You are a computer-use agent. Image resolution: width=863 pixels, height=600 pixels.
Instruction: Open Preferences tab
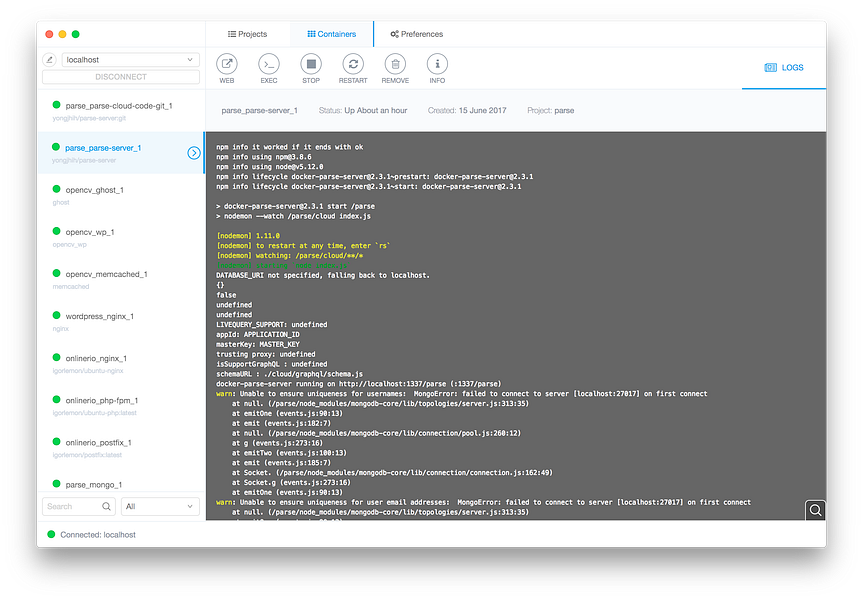click(x=417, y=34)
